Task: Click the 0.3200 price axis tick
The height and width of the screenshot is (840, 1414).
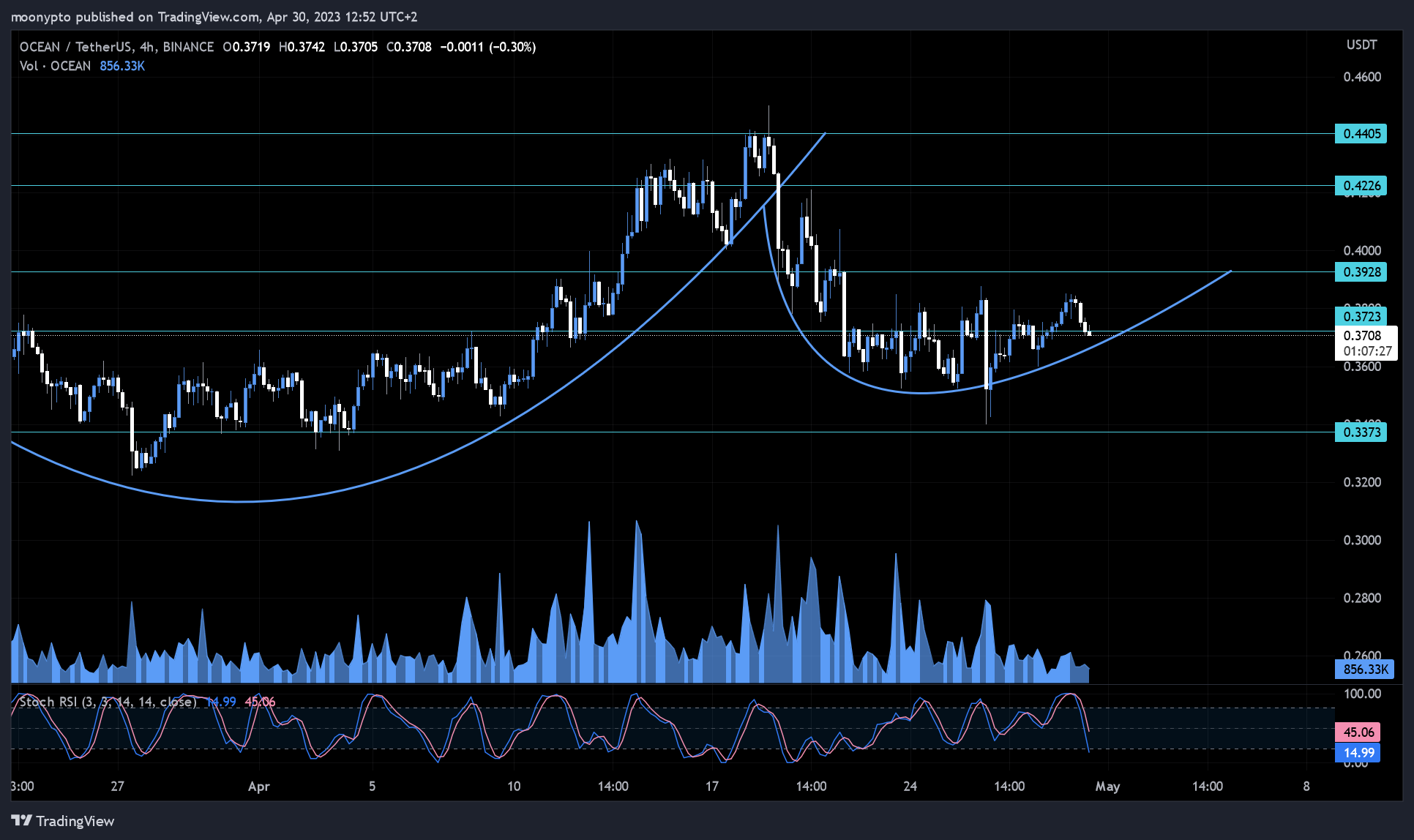Action: pyautogui.click(x=1362, y=482)
